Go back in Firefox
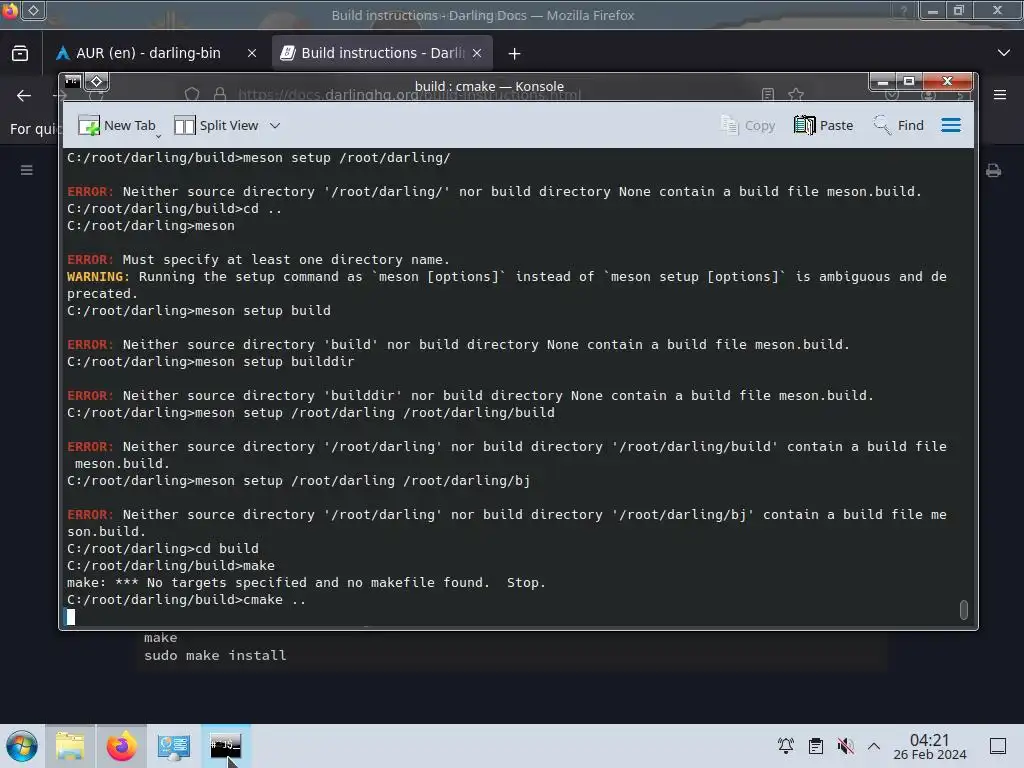The width and height of the screenshot is (1024, 768). click(x=24, y=95)
